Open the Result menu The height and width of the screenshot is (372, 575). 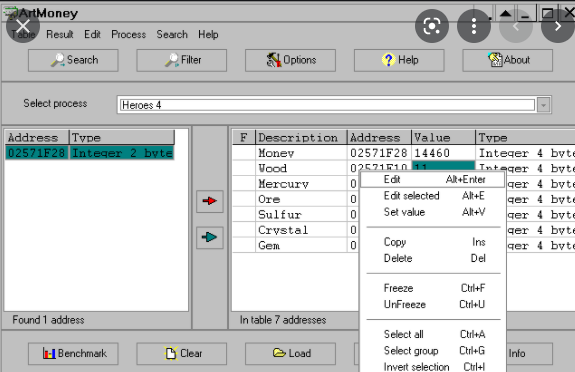pyautogui.click(x=60, y=34)
